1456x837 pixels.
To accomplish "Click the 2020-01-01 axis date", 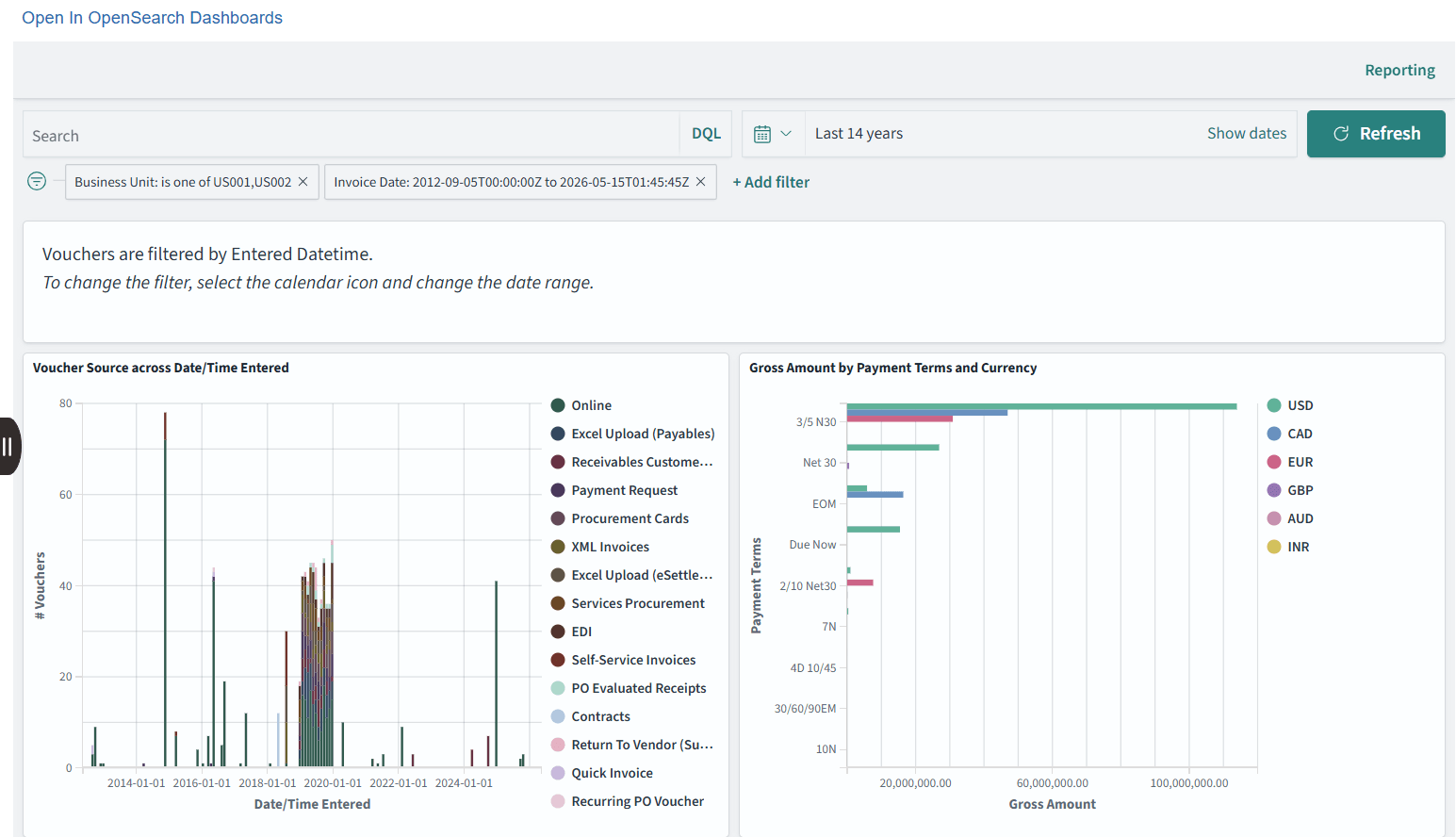I will pos(333,783).
